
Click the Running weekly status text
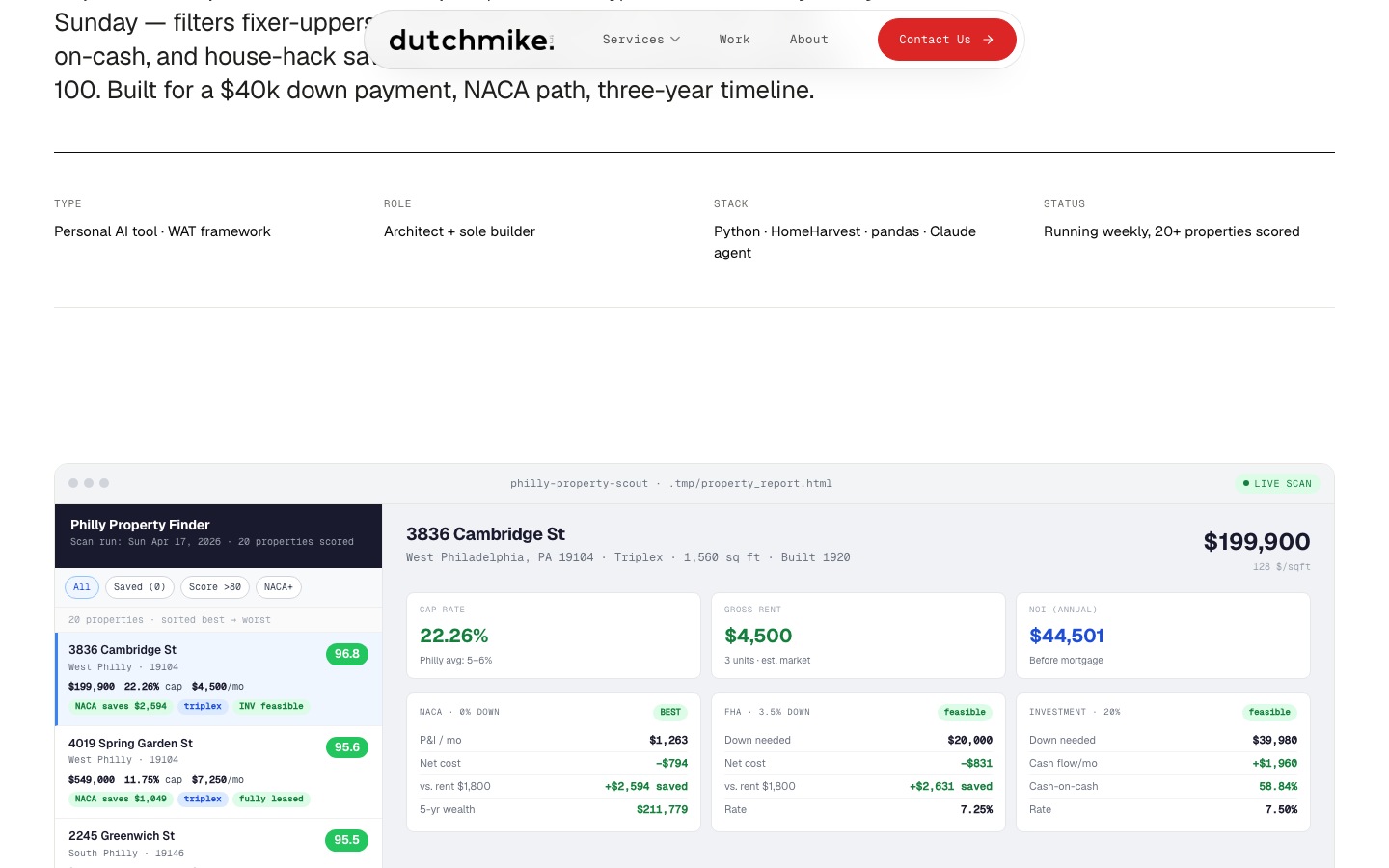(x=1172, y=231)
